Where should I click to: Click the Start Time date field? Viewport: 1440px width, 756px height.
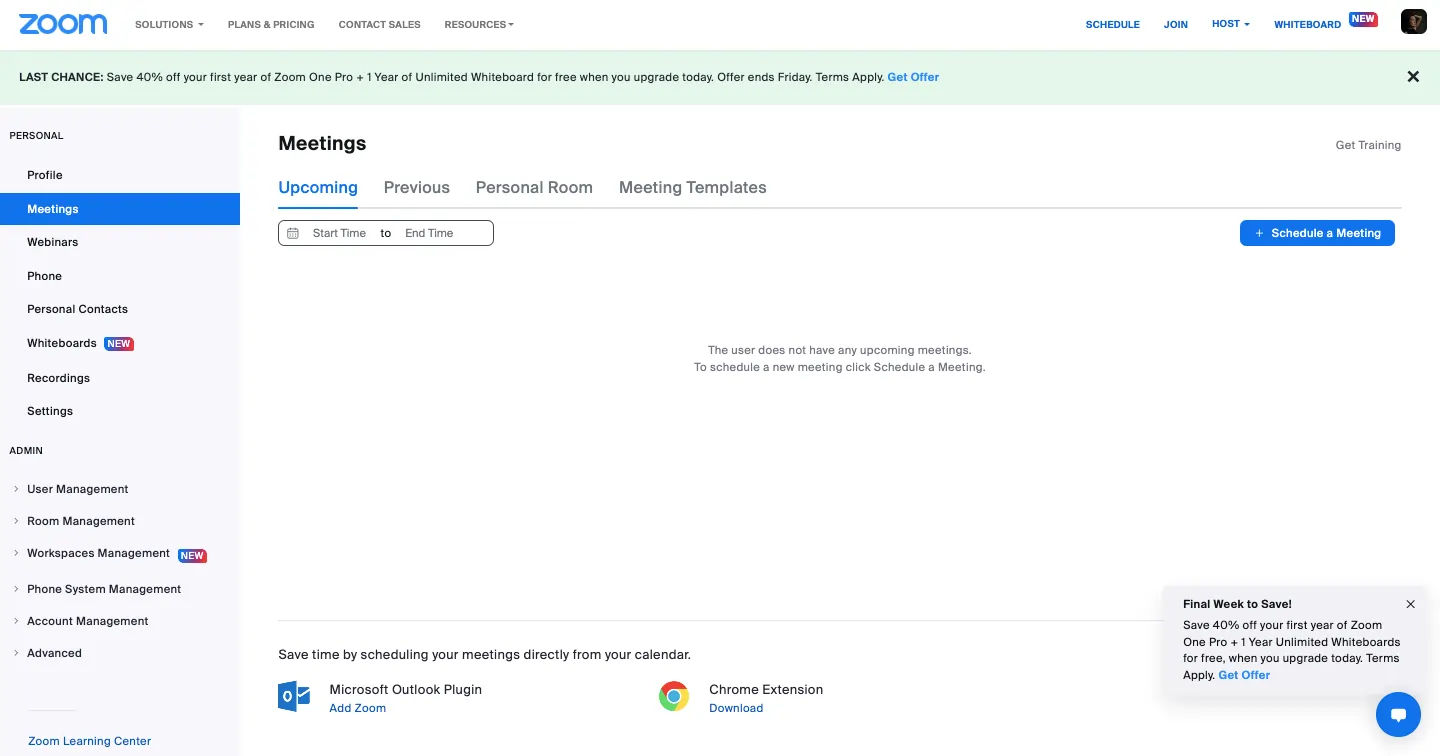[339, 233]
